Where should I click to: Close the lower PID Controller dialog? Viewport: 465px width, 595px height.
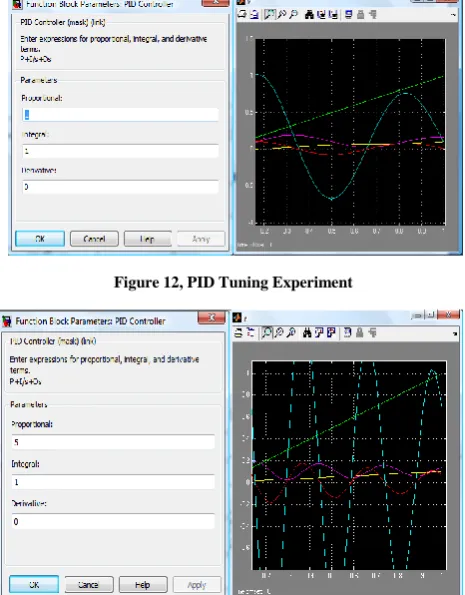tap(211, 318)
